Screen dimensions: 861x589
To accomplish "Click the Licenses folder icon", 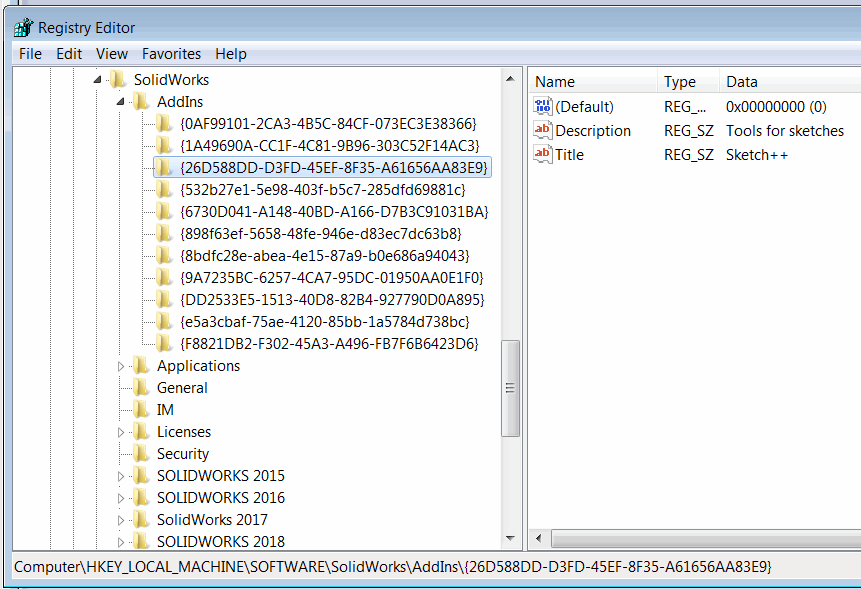I will (x=141, y=431).
